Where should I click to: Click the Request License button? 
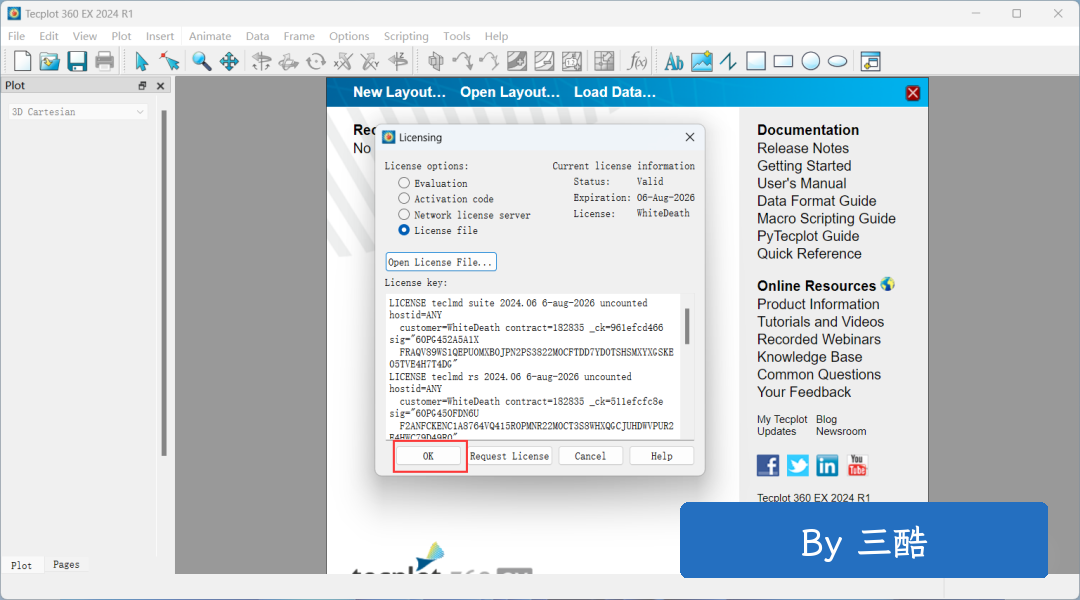pyautogui.click(x=510, y=456)
